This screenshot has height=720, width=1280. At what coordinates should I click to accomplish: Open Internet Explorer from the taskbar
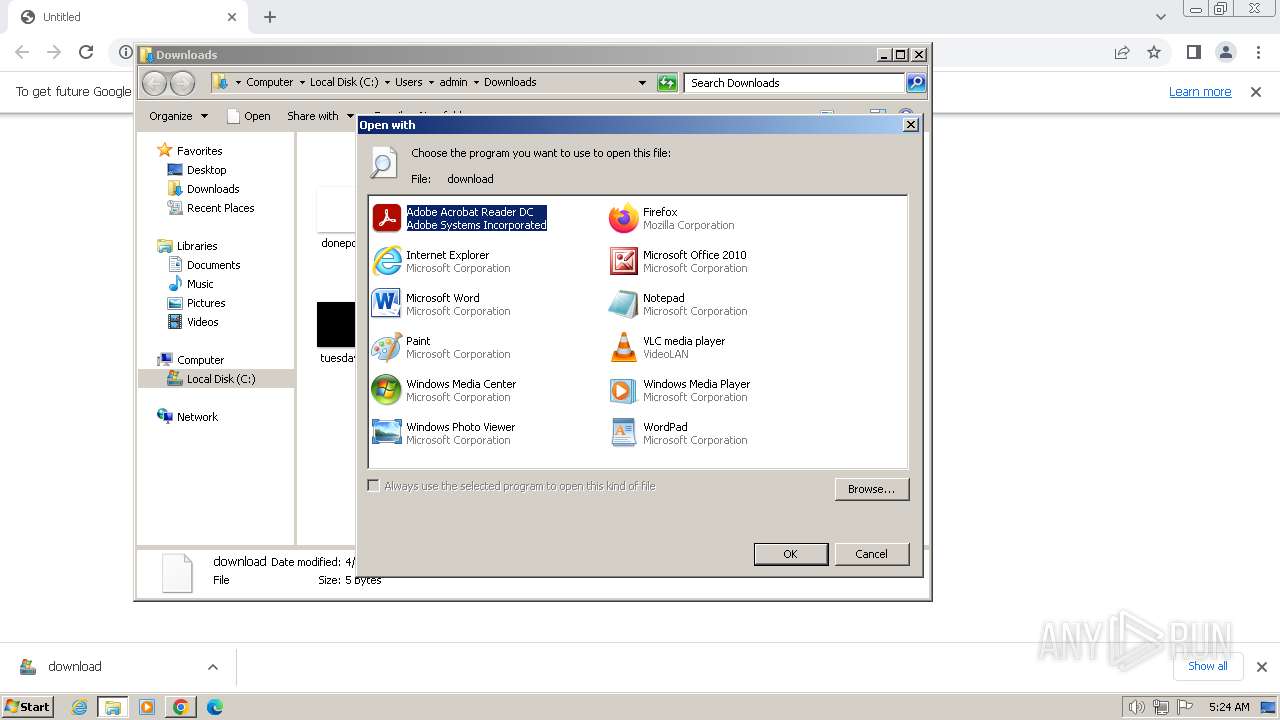(x=79, y=707)
